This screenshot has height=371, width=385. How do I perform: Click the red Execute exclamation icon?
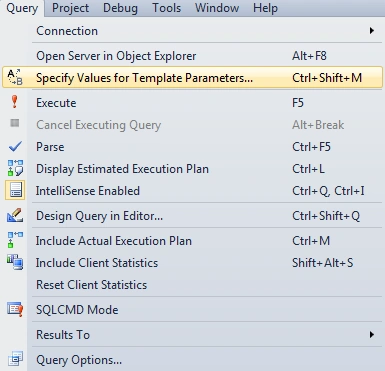[x=14, y=102]
